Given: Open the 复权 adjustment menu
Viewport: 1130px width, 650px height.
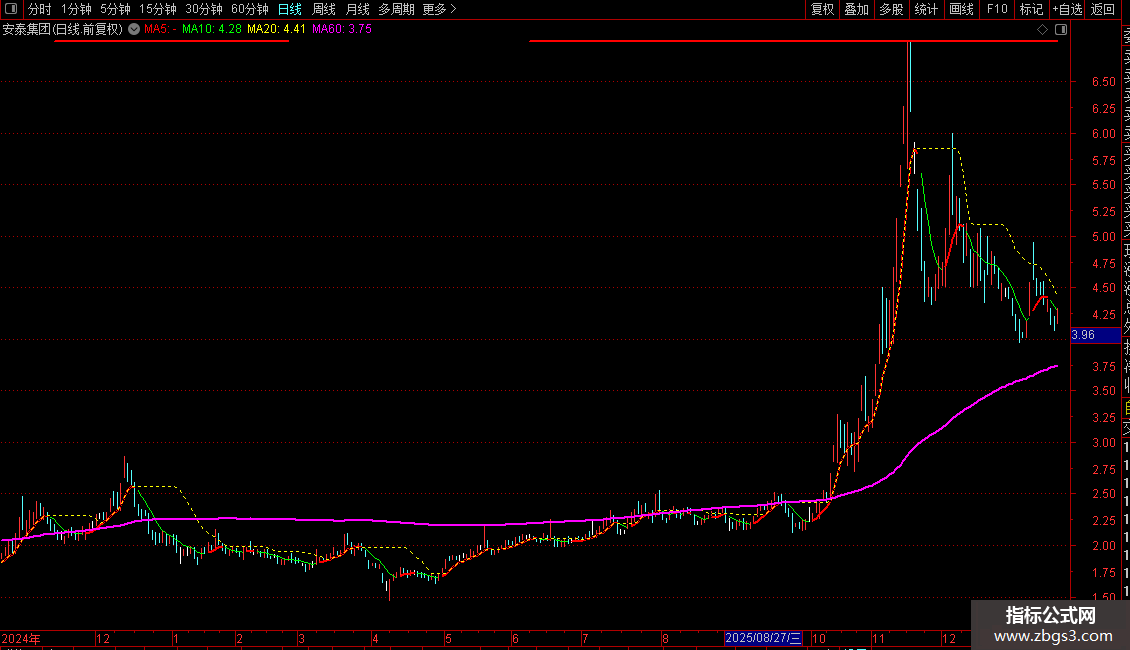Looking at the screenshot, I should 822,9.
